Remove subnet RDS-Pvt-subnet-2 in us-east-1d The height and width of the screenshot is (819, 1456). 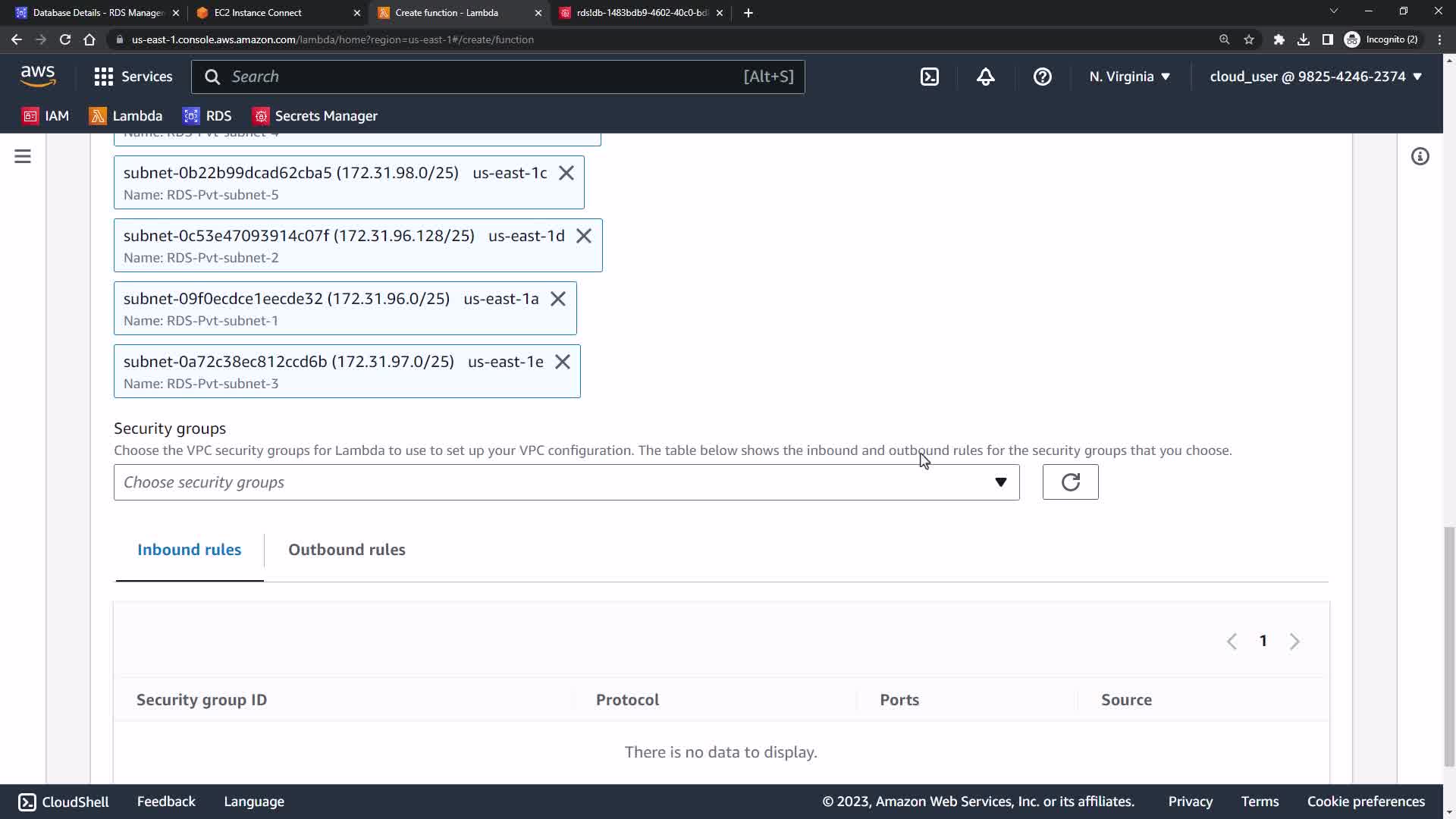[x=583, y=236]
